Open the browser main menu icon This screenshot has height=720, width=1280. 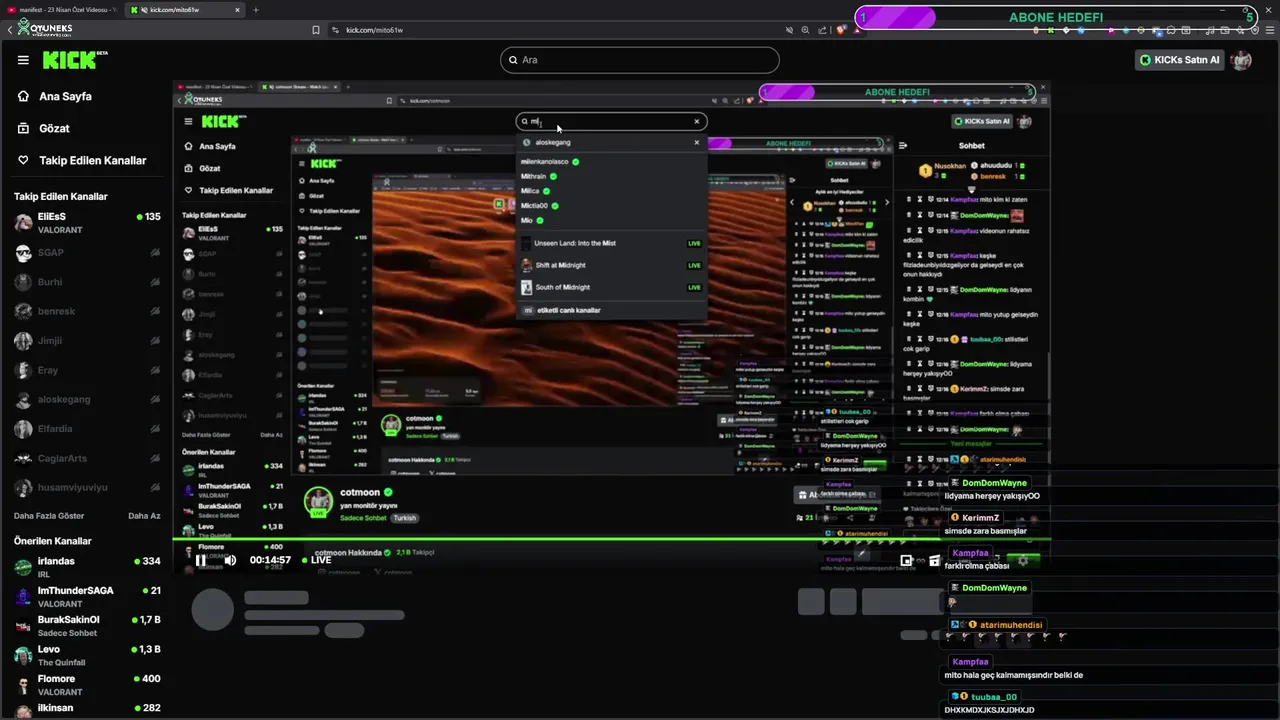1268,30
